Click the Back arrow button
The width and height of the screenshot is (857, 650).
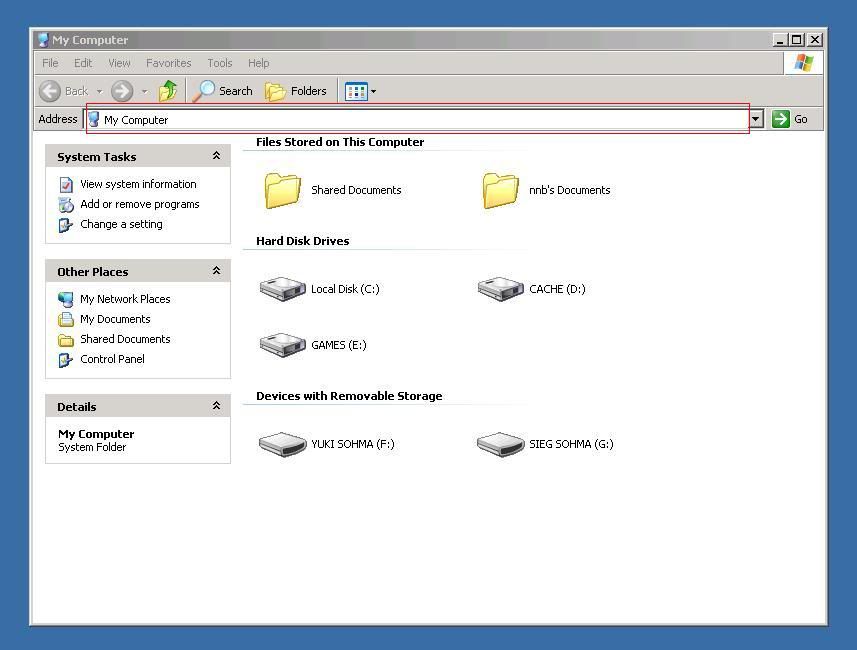tap(50, 91)
